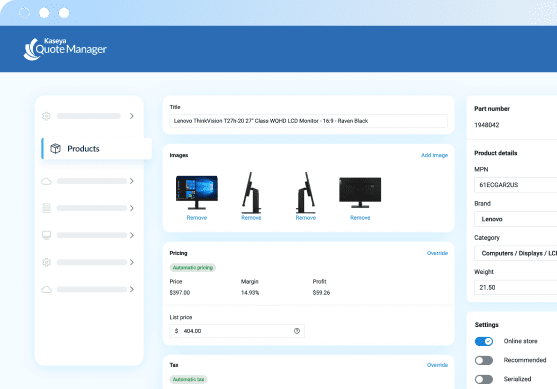
Task: Open the lower gear sidebar menu item
Action: click(x=88, y=262)
